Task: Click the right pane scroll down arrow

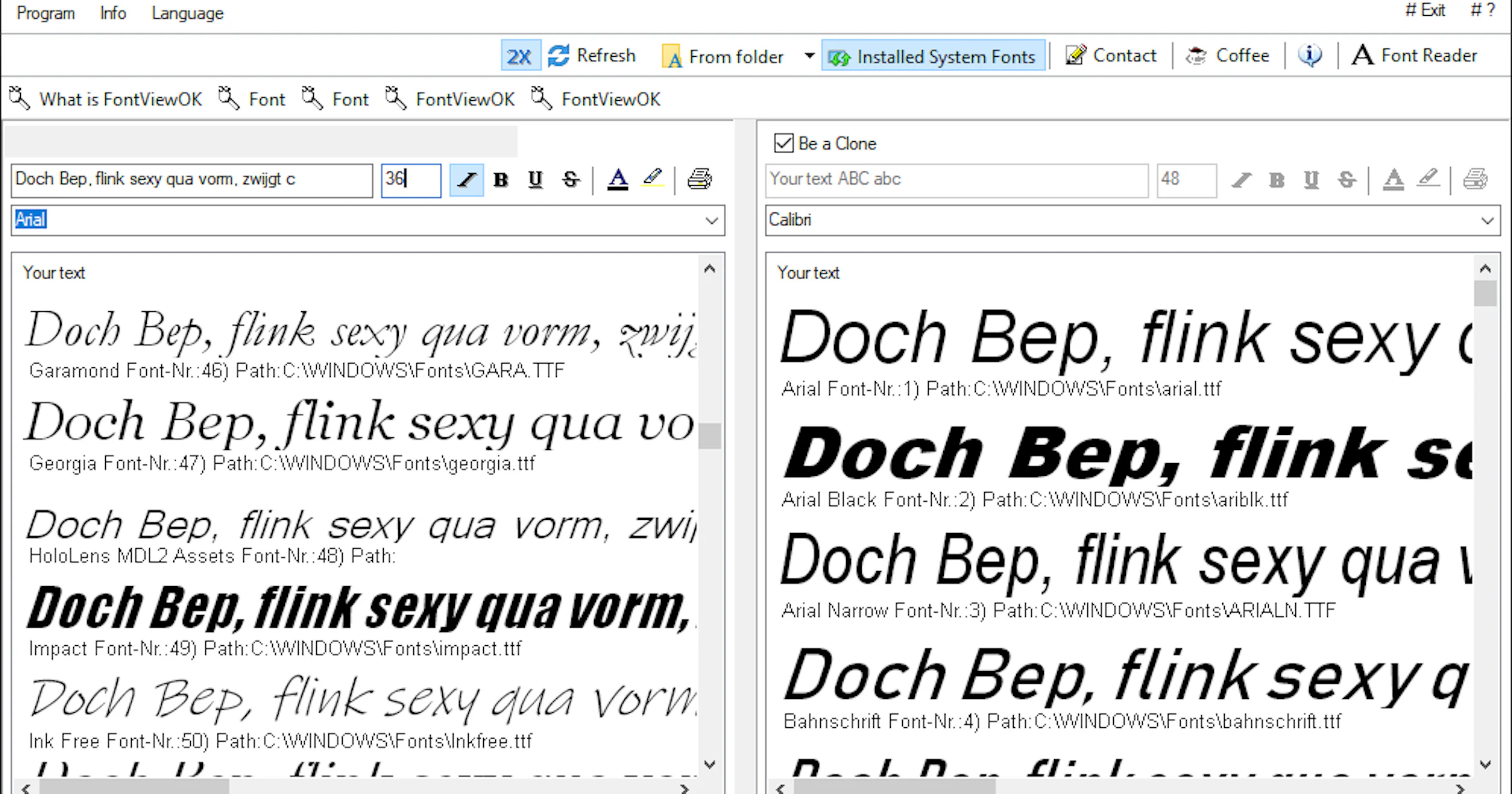Action: 1486,764
